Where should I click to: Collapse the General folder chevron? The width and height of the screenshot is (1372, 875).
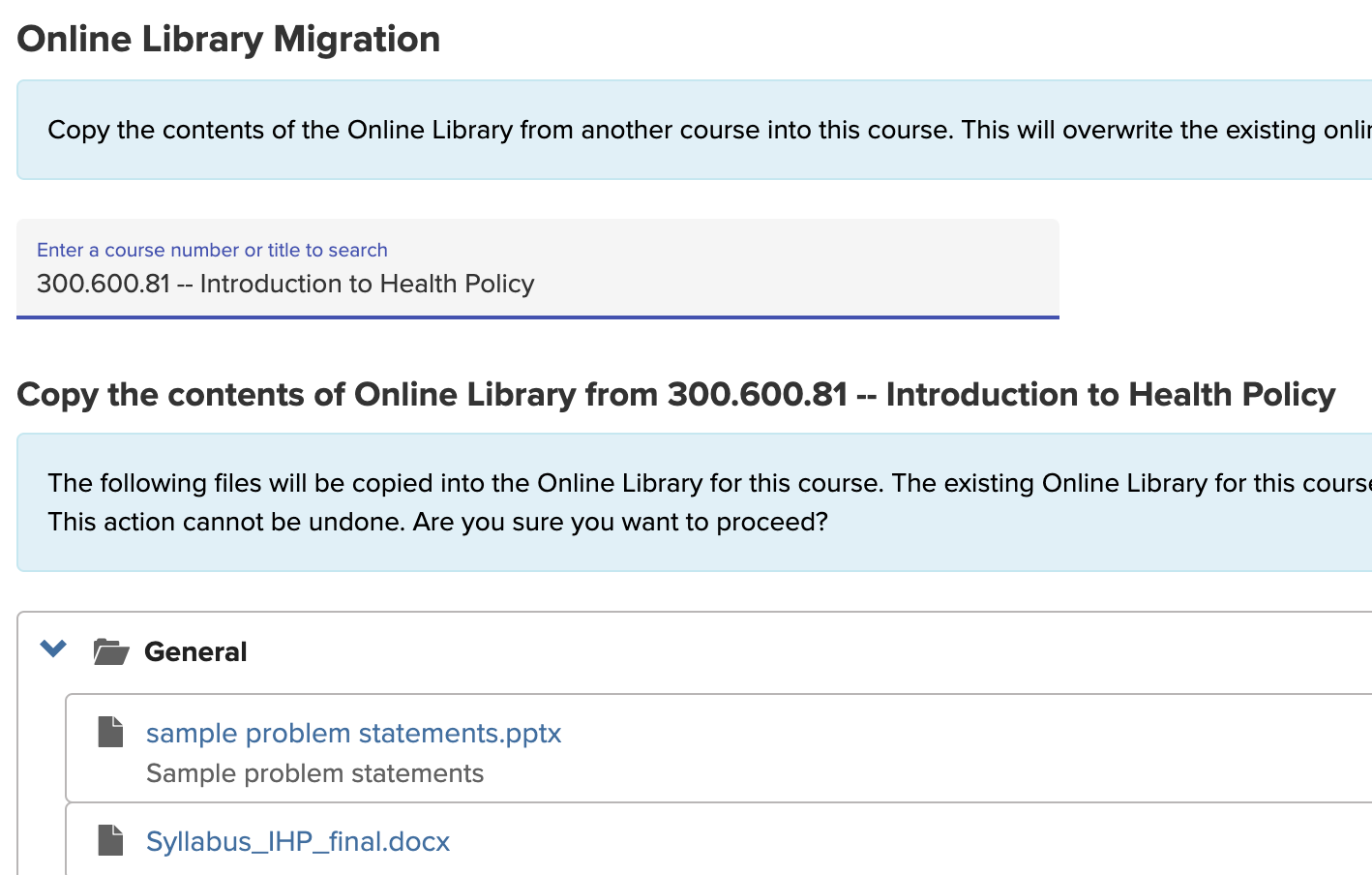53,649
